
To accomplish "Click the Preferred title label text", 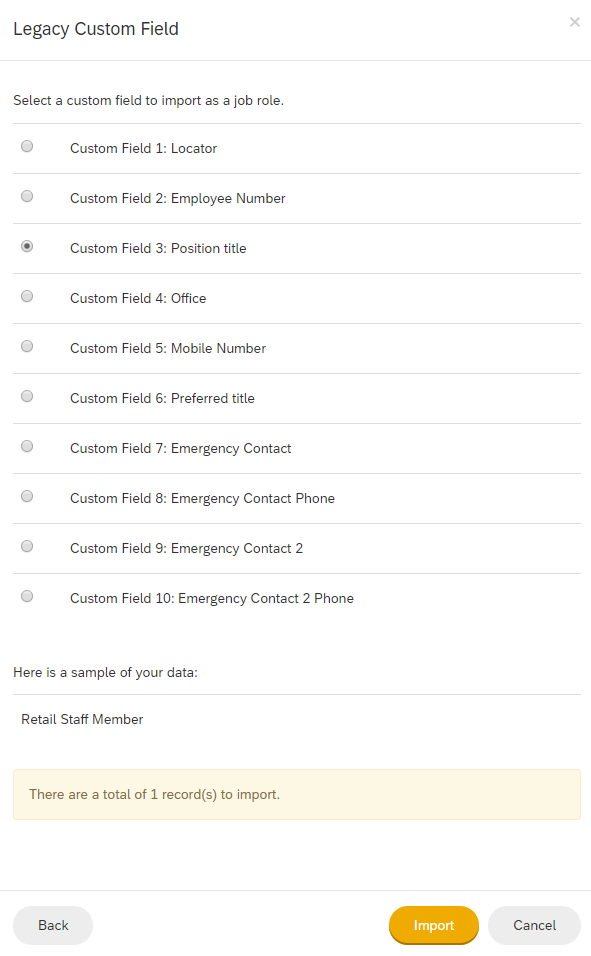I will pyautogui.click(x=213, y=398).
